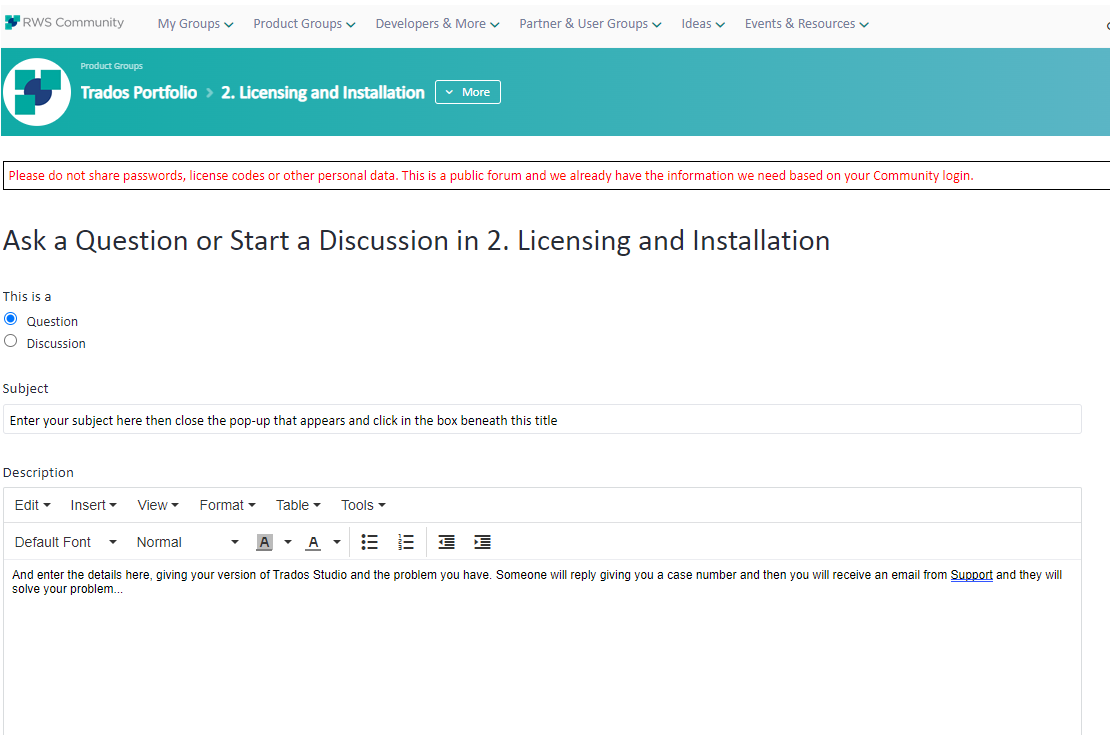Click the decrease indent icon
The image size is (1110, 746).
click(446, 541)
